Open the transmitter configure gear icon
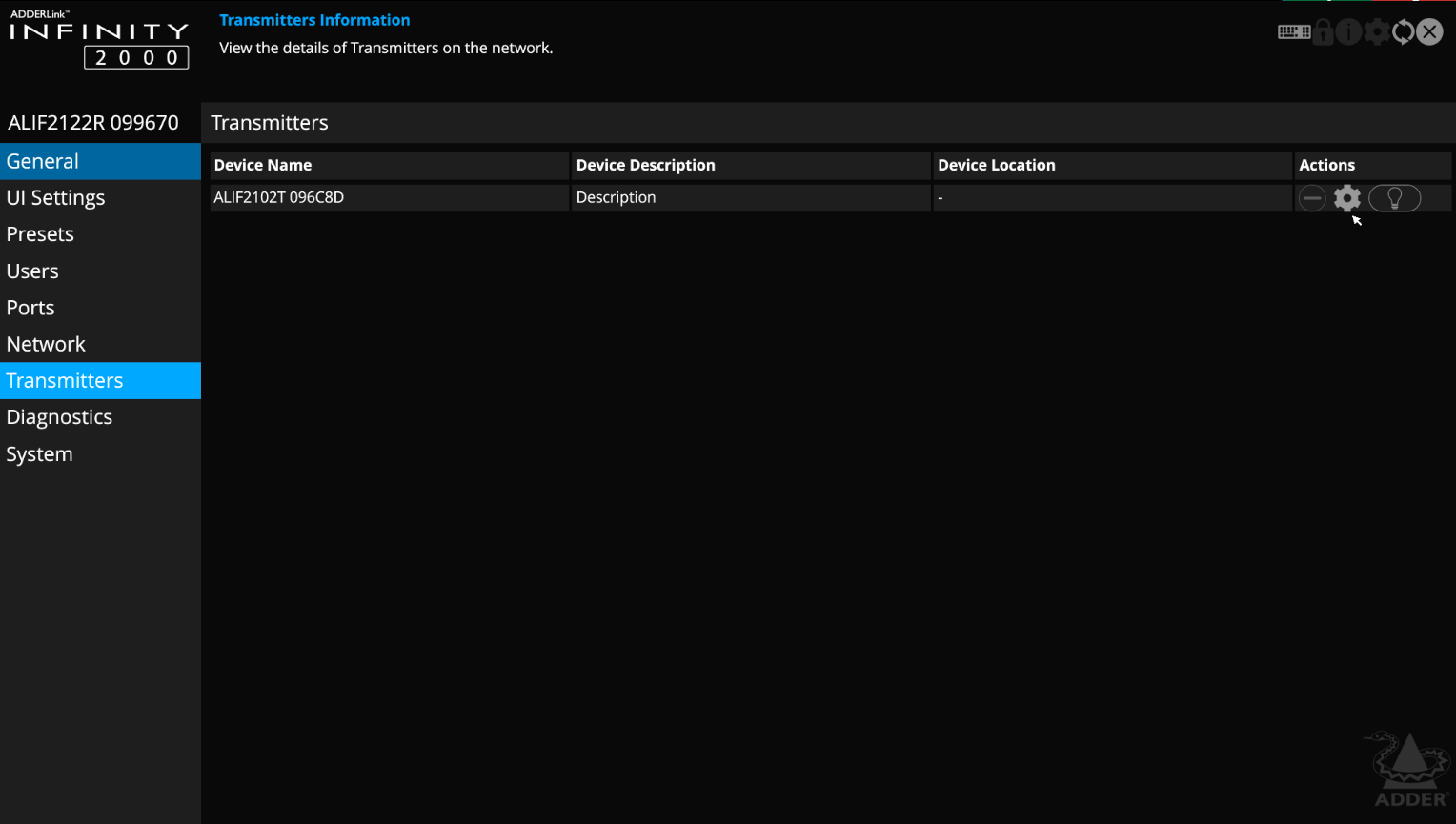This screenshot has height=824, width=1456. (1346, 198)
